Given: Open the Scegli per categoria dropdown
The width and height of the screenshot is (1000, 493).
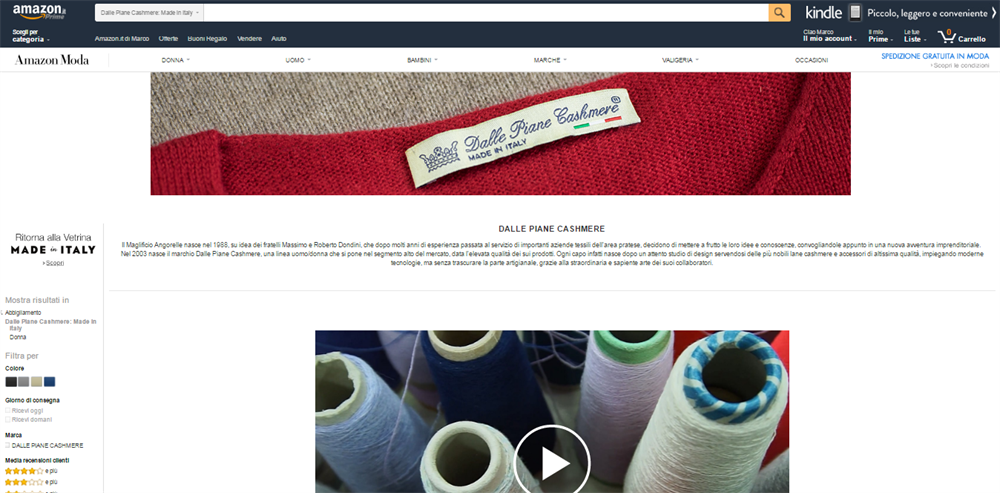Looking at the screenshot, I should (30, 36).
